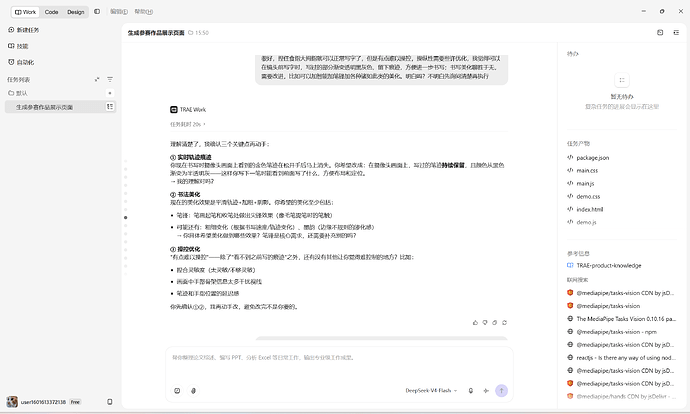Image resolution: width=690 pixels, height=414 pixels.
Task: Click the empty to-do placeholder icon
Action: click(x=622, y=80)
